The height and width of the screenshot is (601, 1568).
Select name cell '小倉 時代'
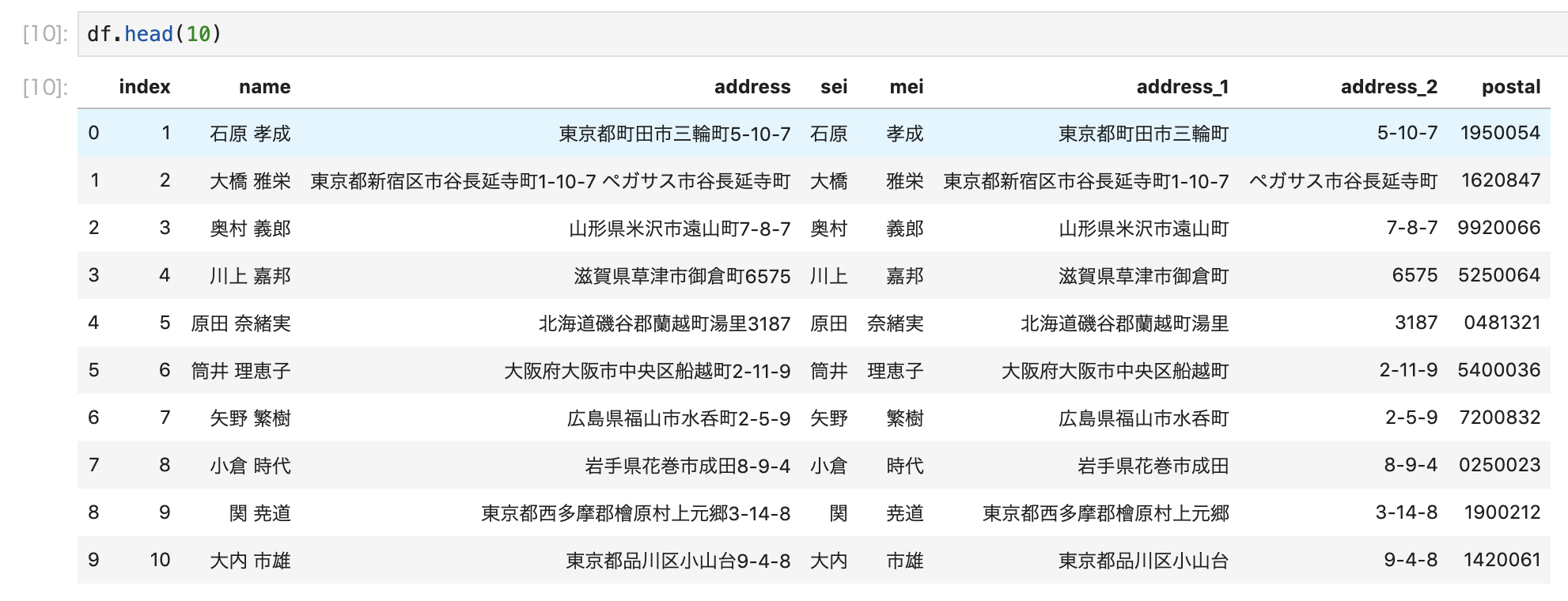[x=250, y=466]
